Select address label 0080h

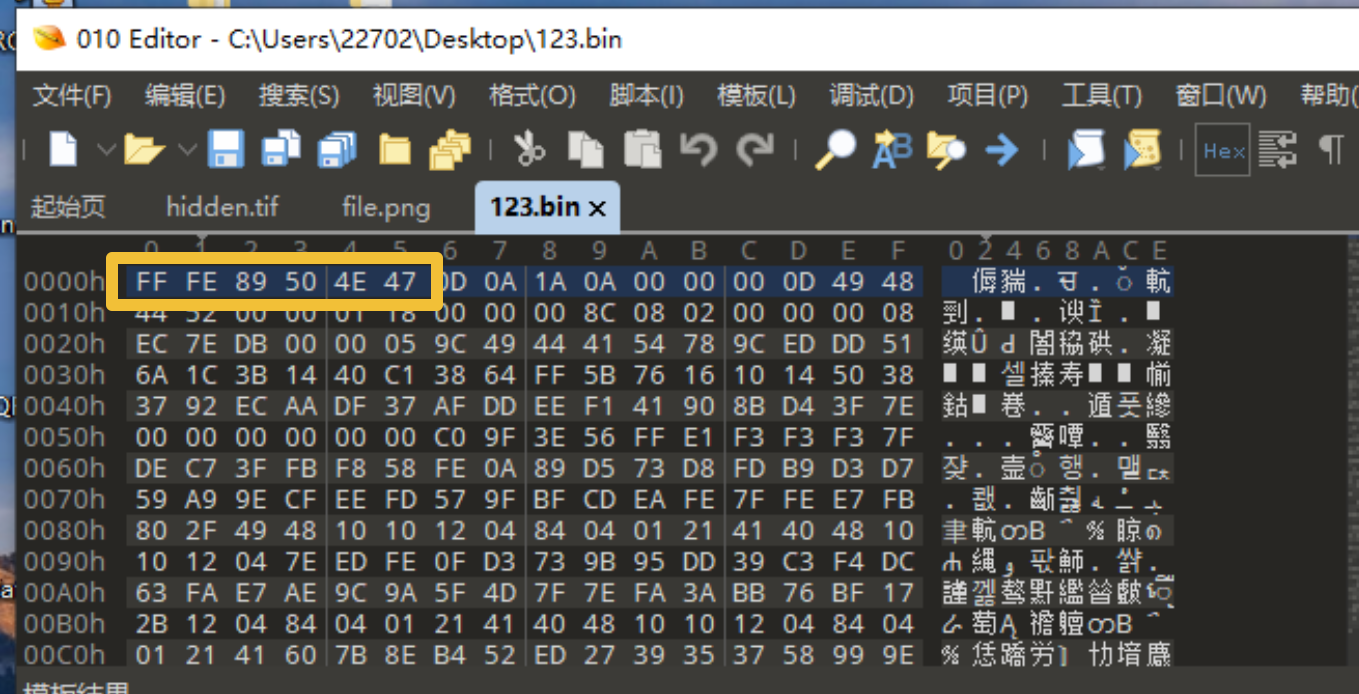pyautogui.click(x=64, y=530)
